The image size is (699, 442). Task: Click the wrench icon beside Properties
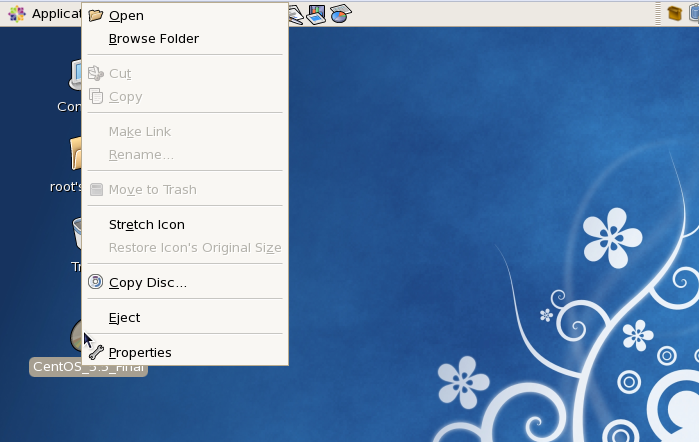pos(96,352)
